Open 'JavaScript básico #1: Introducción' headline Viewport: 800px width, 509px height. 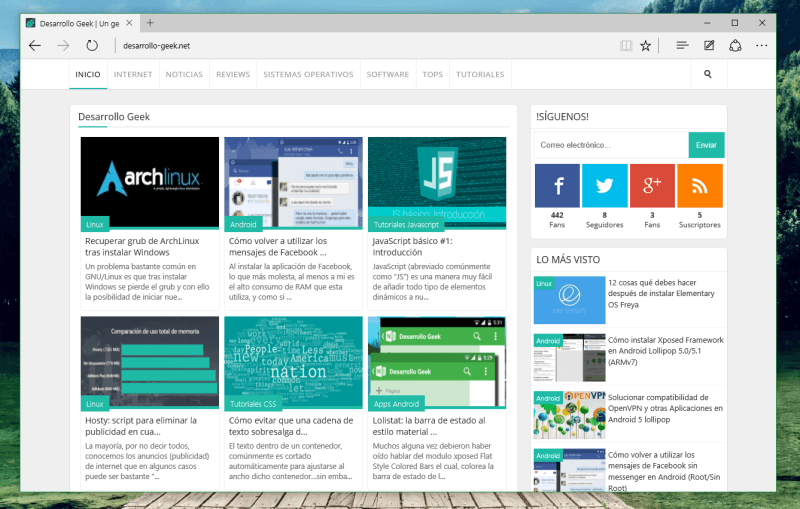click(x=412, y=247)
